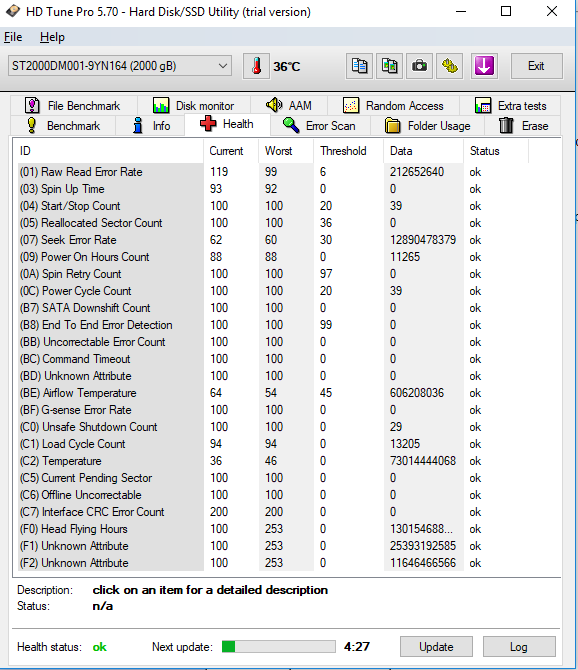578x670 pixels.
Task: Select the (C6) Offline Uncorrectable row
Action: pyautogui.click(x=273, y=495)
